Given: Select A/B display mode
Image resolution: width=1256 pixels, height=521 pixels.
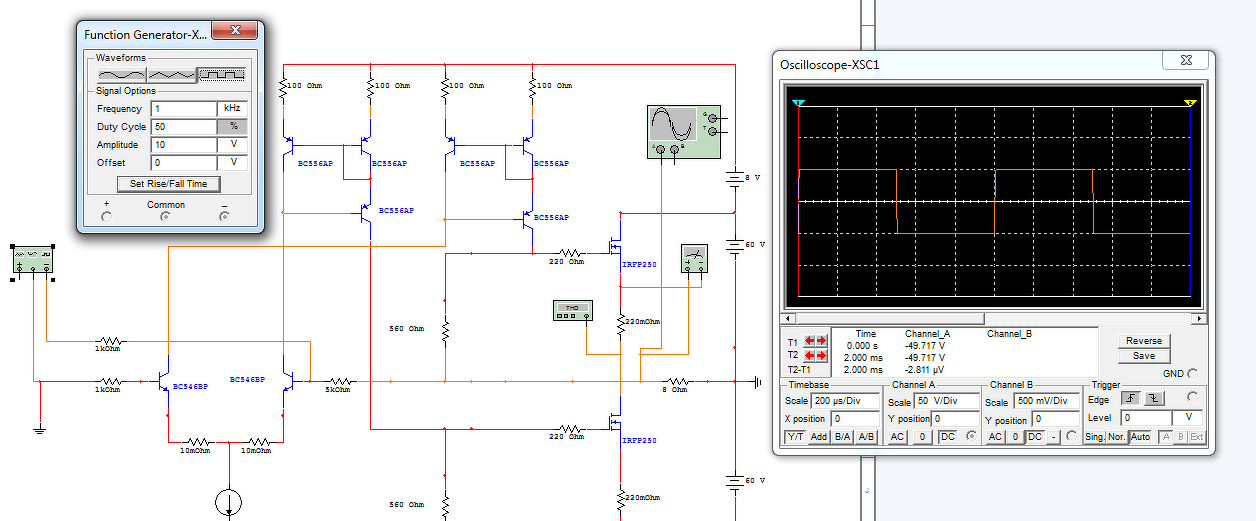Looking at the screenshot, I should pyautogui.click(x=866, y=437).
